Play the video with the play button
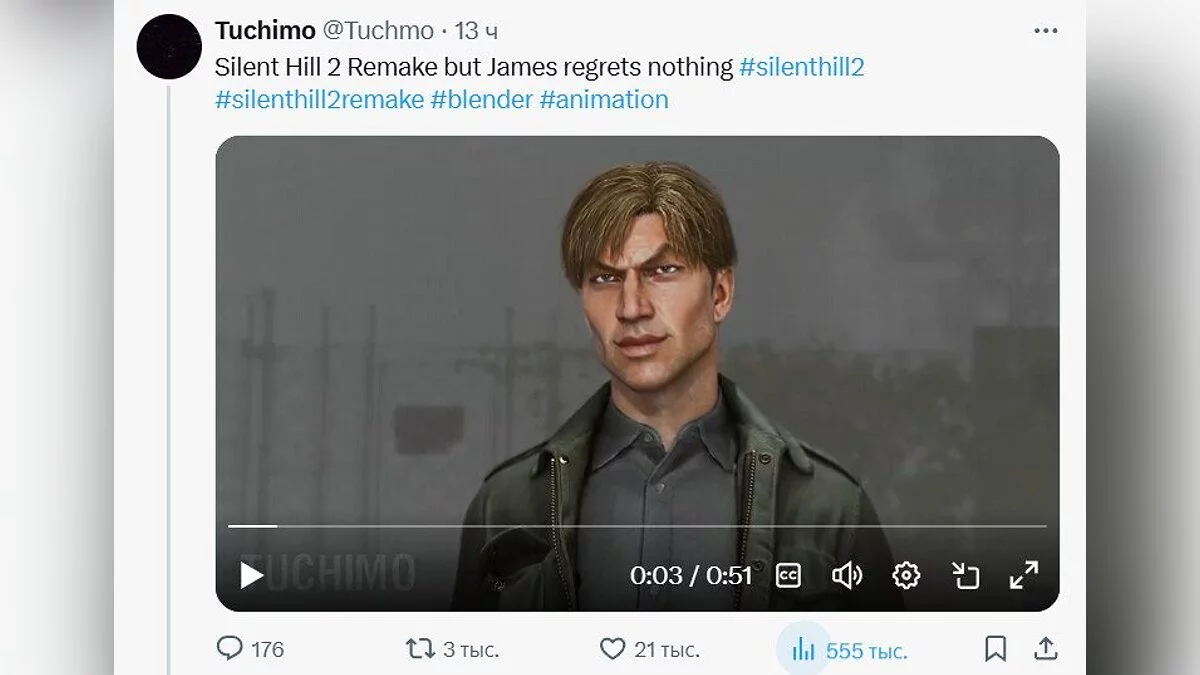Image resolution: width=1200 pixels, height=675 pixels. coord(251,575)
